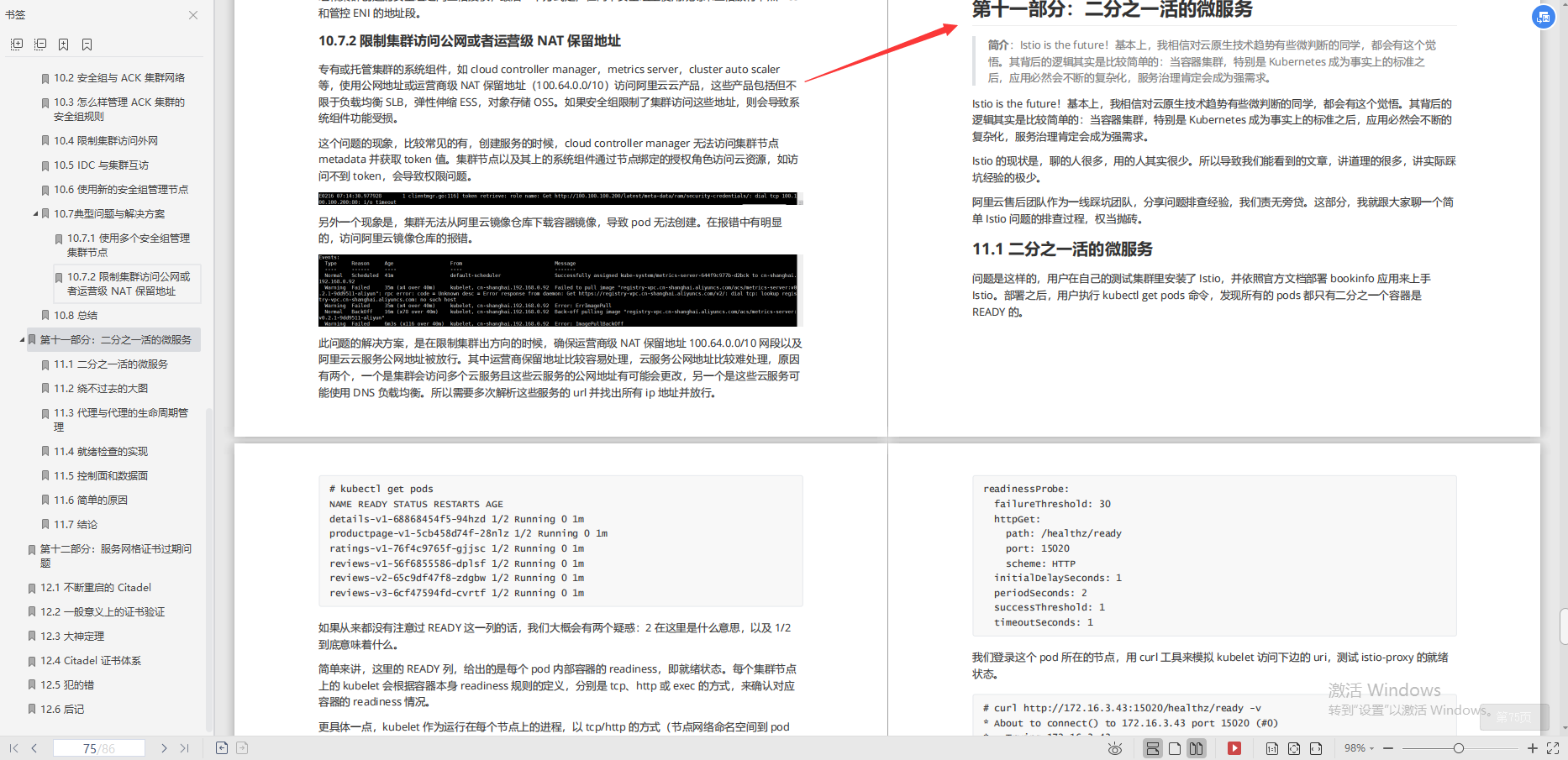Image resolution: width=1568 pixels, height=760 pixels.
Task: Open bookmark 10.8 总结
Action: (x=76, y=316)
